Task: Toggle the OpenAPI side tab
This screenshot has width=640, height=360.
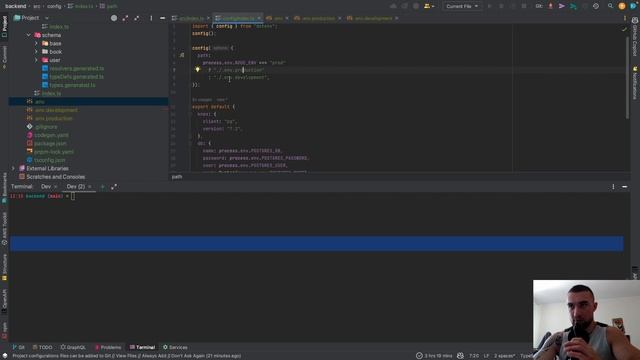Action: point(4,301)
